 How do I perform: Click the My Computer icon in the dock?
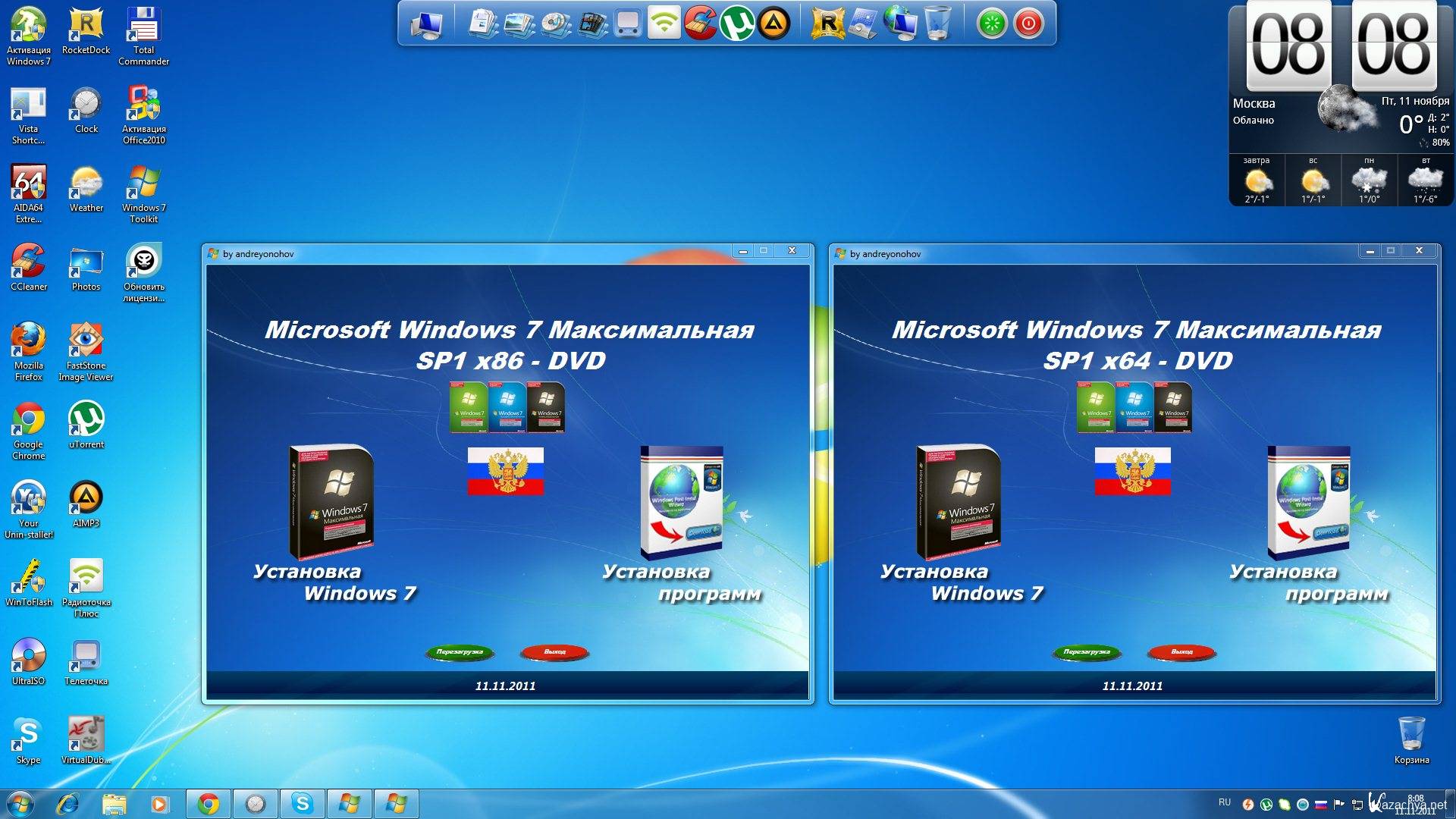coord(426,24)
